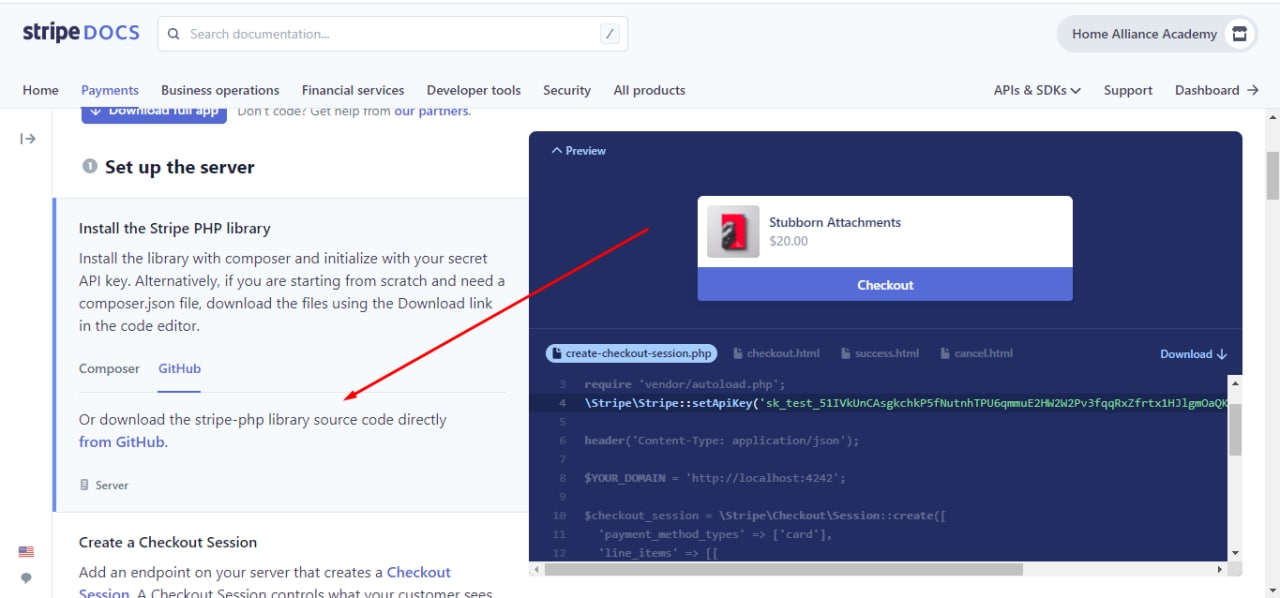This screenshot has width=1280, height=598.
Task: Click the header Content-Type code line
Action: 722,440
